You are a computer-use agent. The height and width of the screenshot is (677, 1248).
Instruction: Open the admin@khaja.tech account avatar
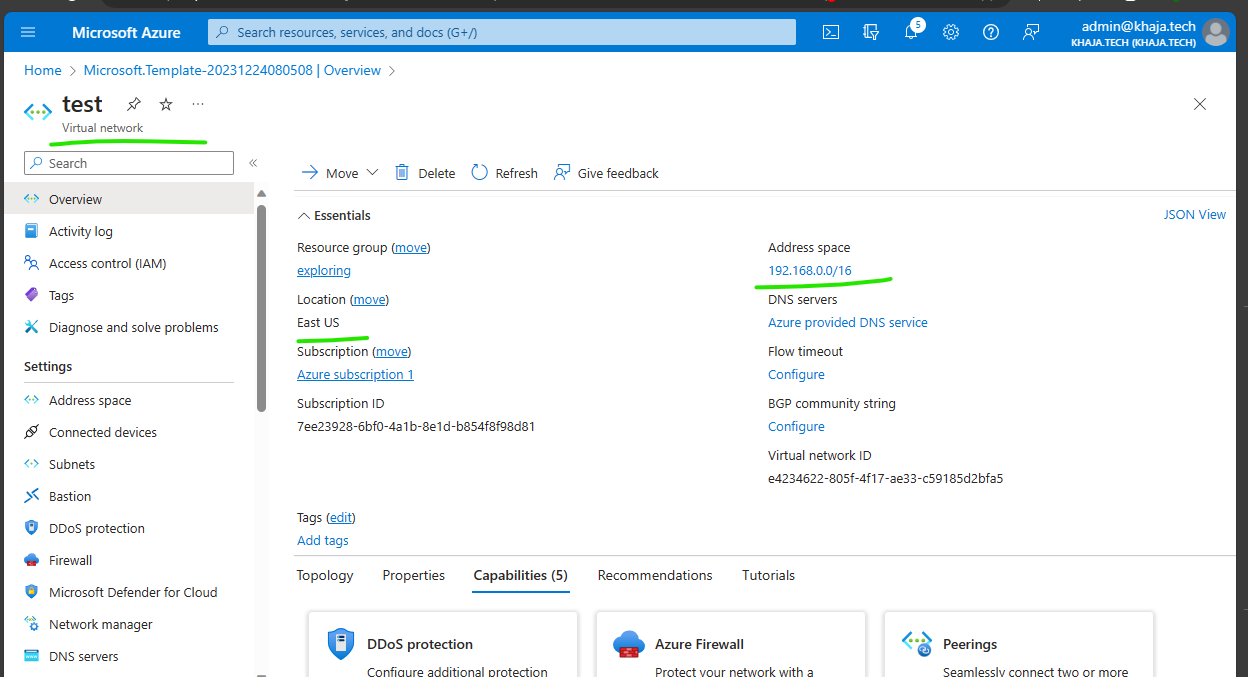[1216, 32]
